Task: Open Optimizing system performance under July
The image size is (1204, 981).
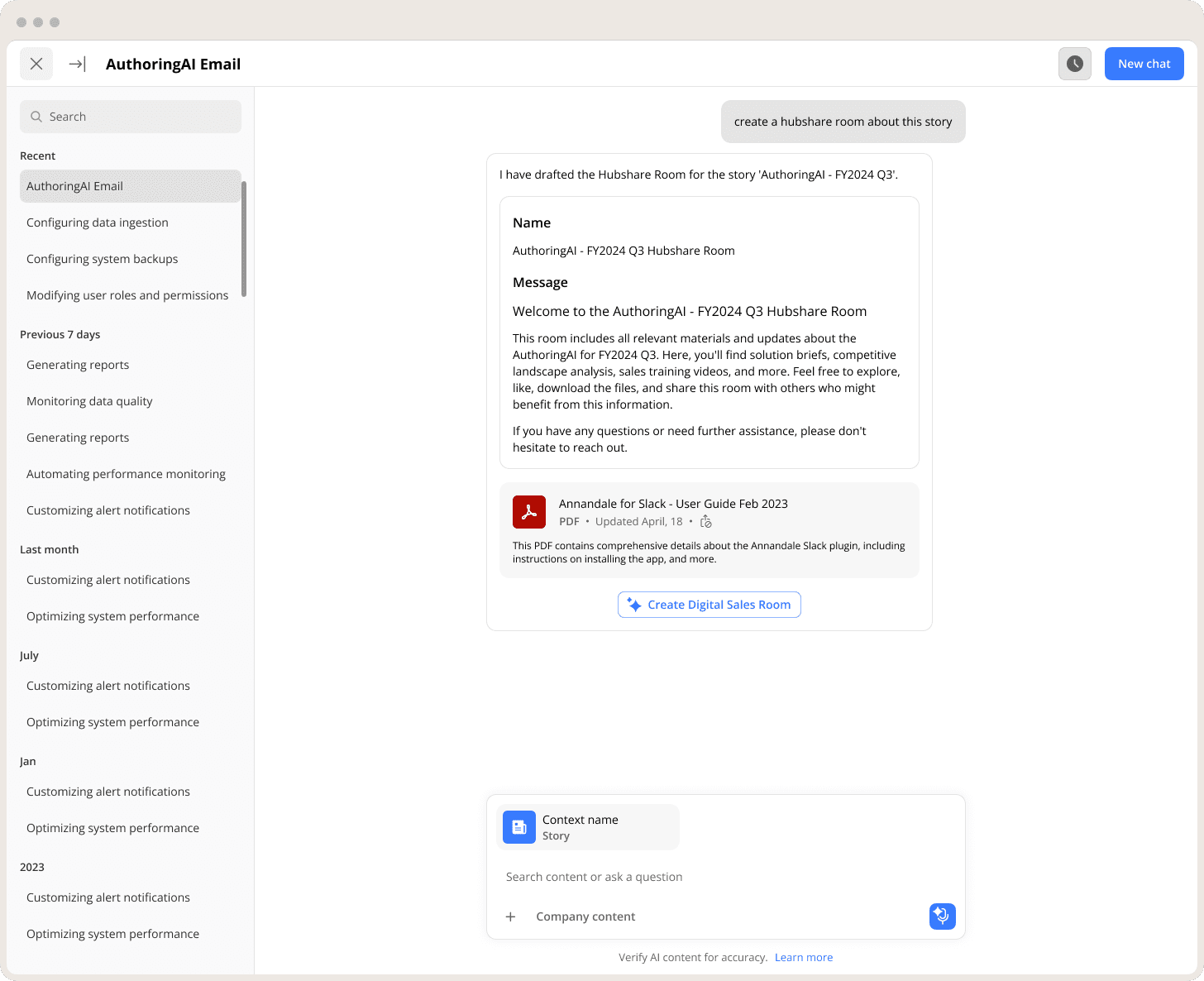Action: click(x=131, y=722)
